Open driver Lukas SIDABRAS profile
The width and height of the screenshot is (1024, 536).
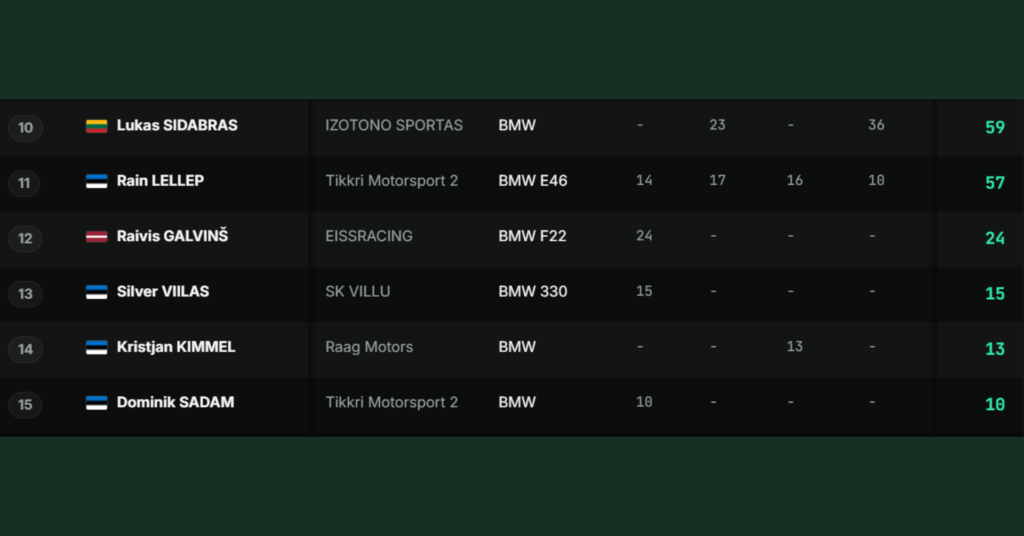click(177, 125)
